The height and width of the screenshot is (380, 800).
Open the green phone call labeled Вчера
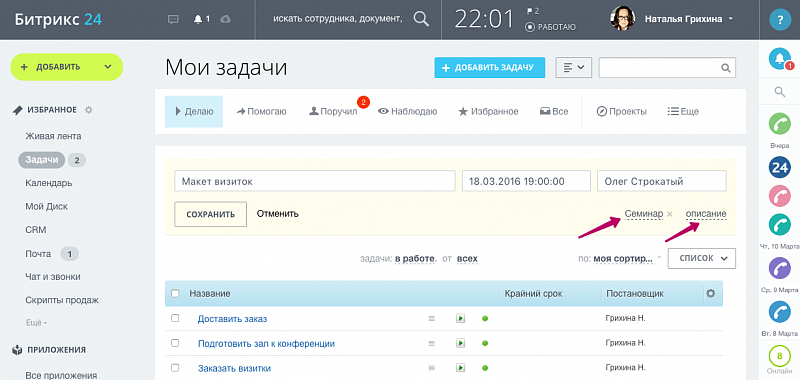click(780, 124)
